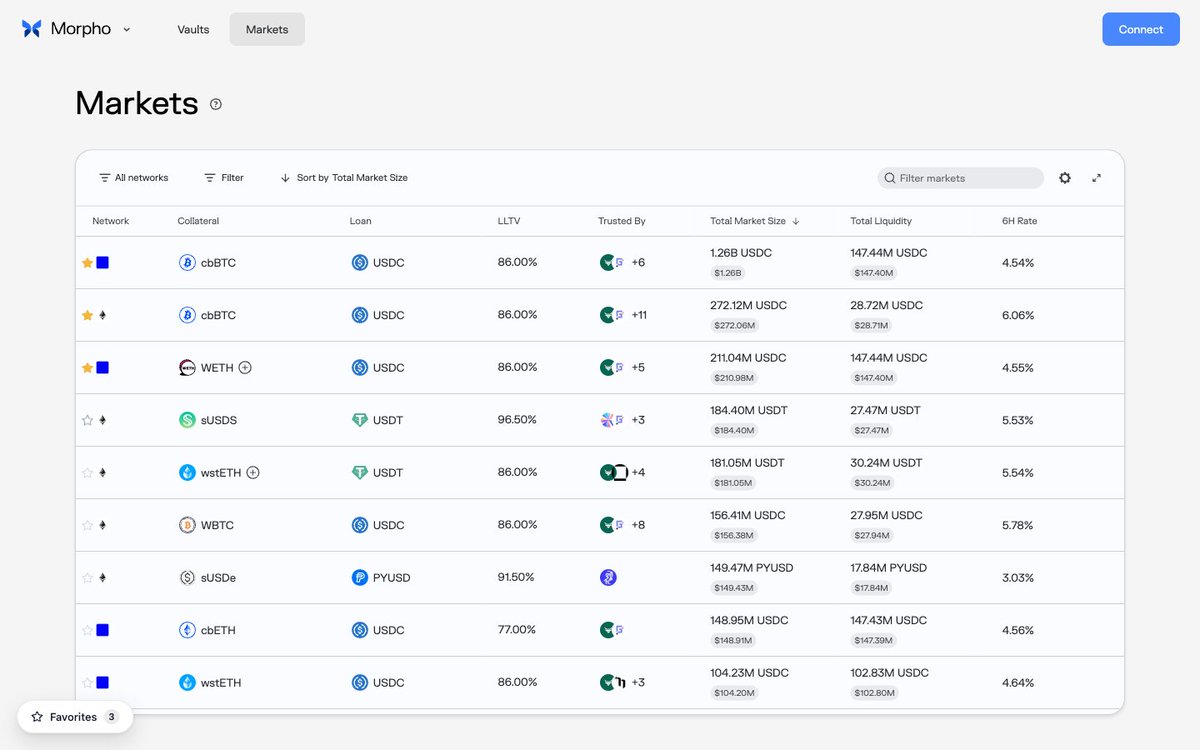Click Base network icon in cbETH row
This screenshot has height=750, width=1200.
(102, 630)
